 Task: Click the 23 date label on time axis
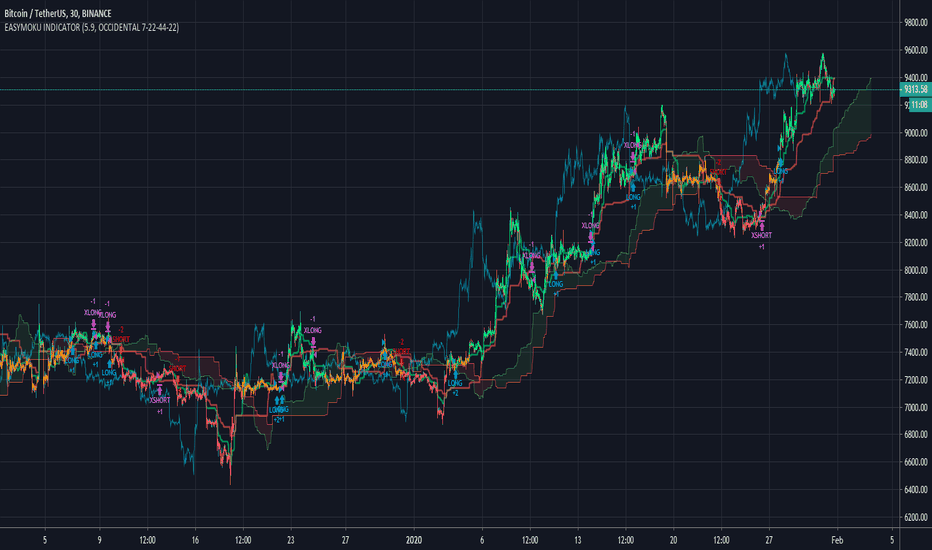pos(291,540)
